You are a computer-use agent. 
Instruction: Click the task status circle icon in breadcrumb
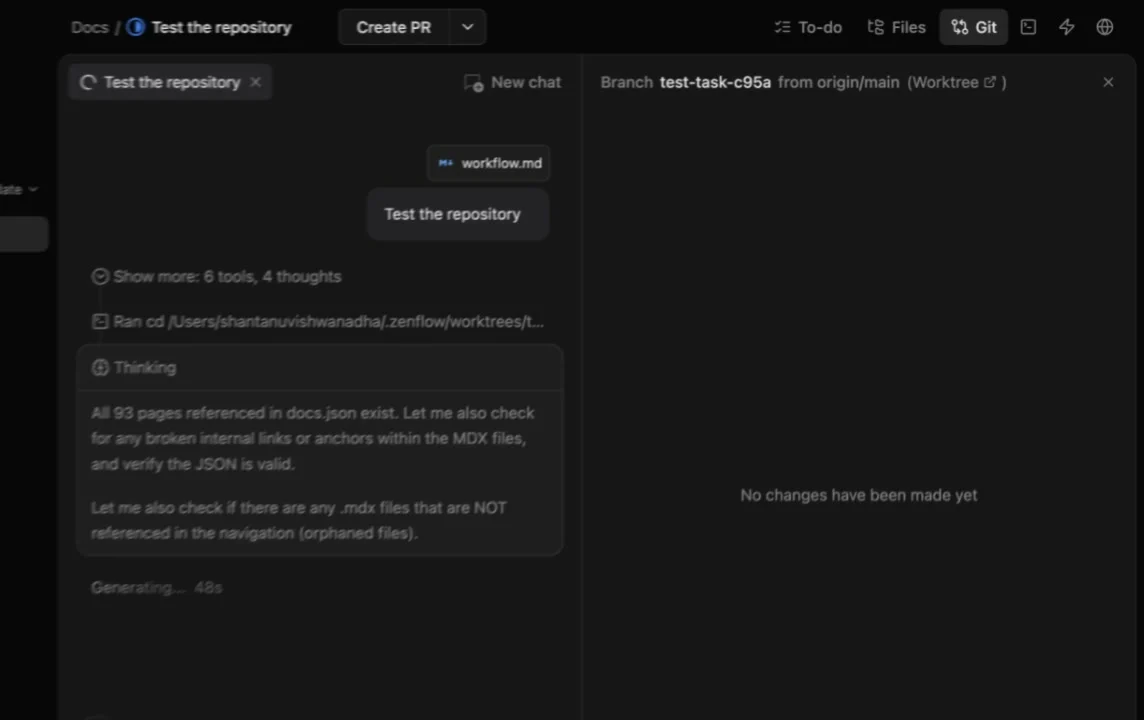[x=136, y=27]
